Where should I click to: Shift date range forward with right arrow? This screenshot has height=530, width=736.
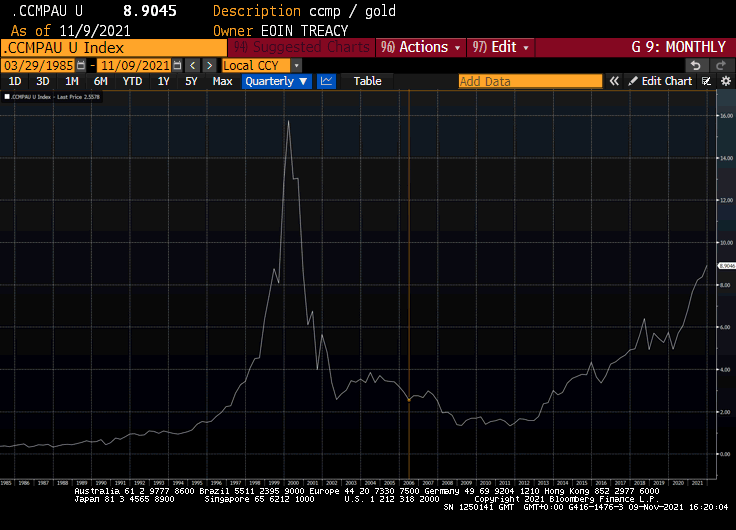(209, 65)
